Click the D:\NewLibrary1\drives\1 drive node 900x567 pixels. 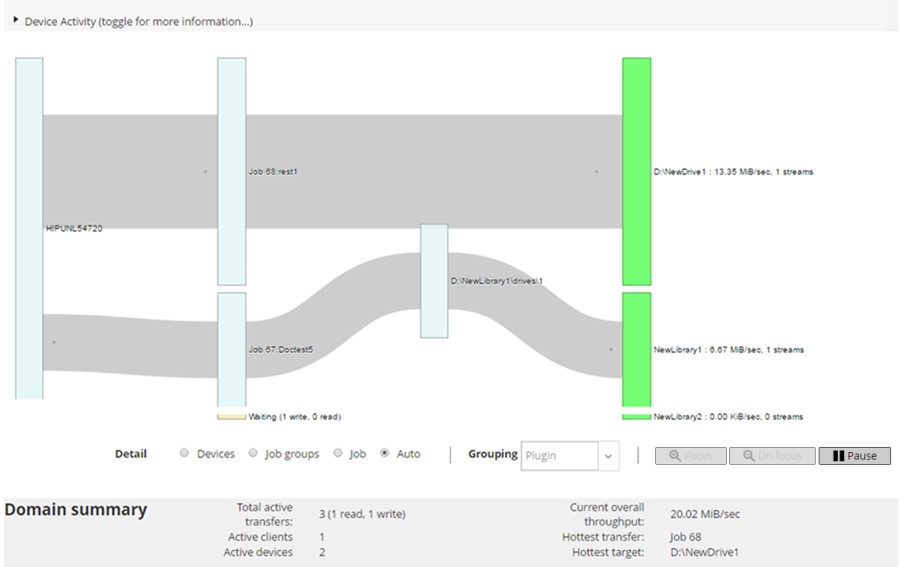click(434, 281)
